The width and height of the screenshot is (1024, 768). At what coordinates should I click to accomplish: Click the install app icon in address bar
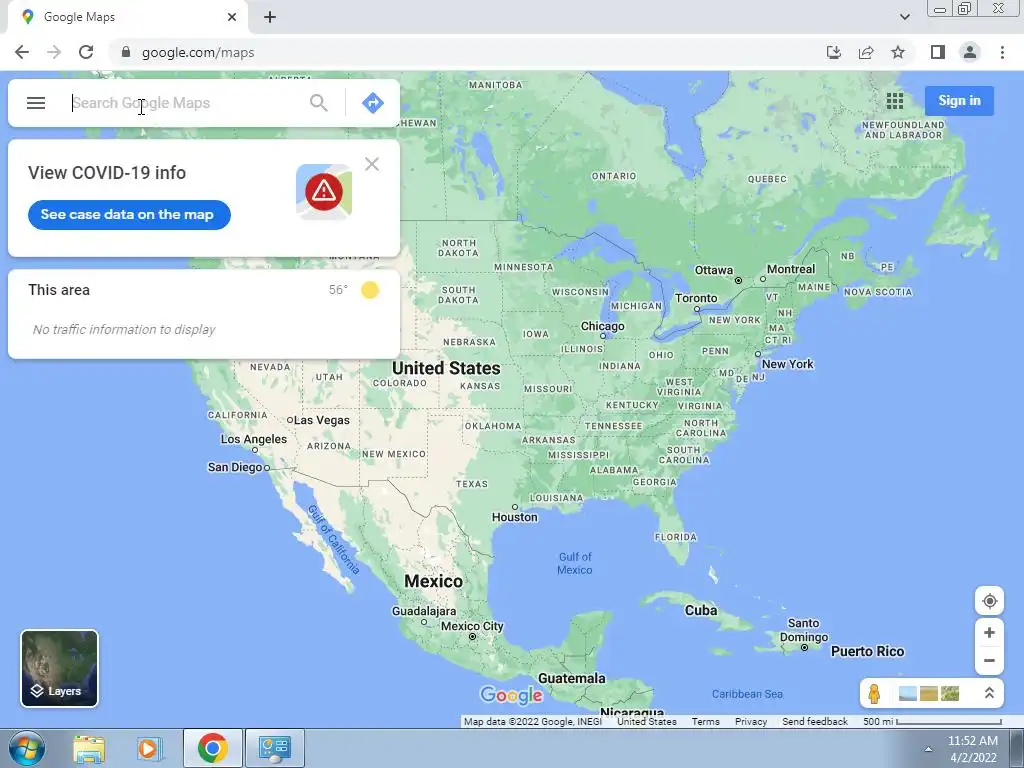(x=834, y=52)
